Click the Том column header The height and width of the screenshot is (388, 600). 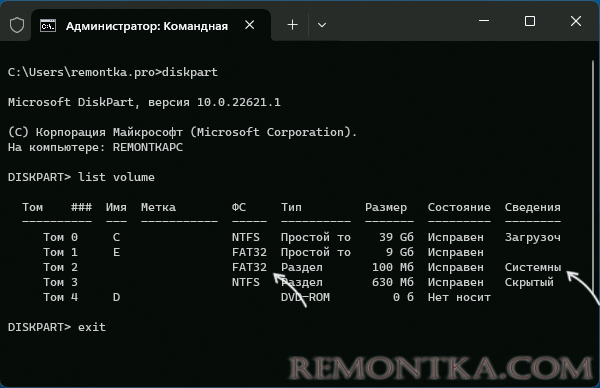[33, 207]
